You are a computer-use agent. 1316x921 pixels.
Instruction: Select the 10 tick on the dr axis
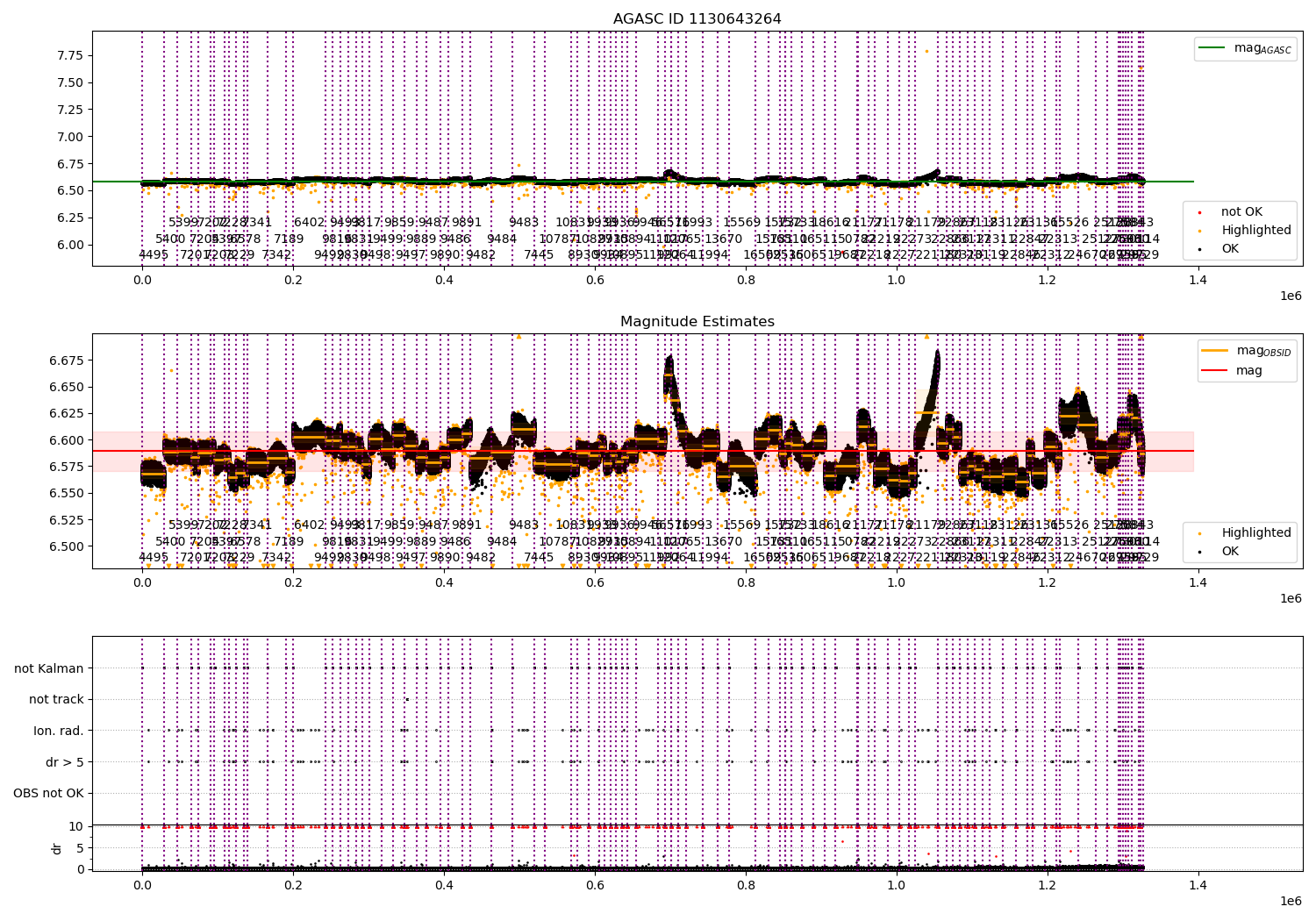tap(75, 826)
